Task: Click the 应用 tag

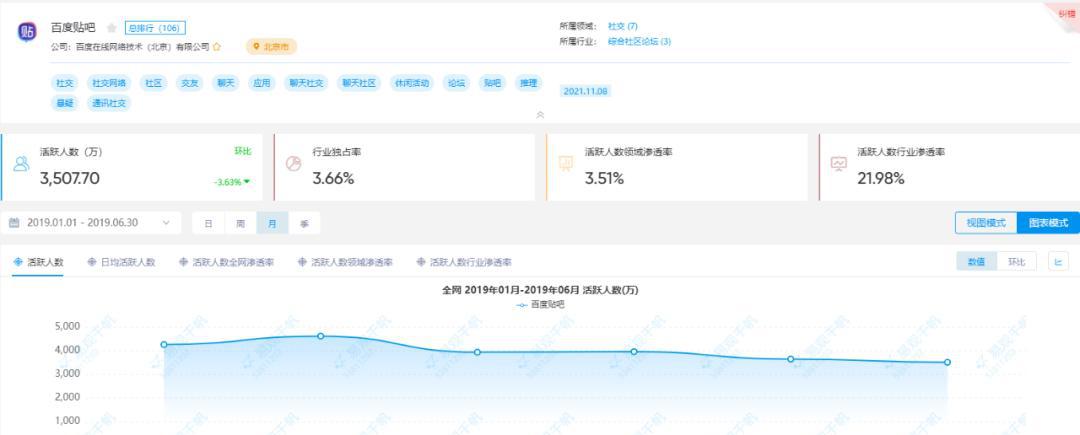Action: [261, 83]
